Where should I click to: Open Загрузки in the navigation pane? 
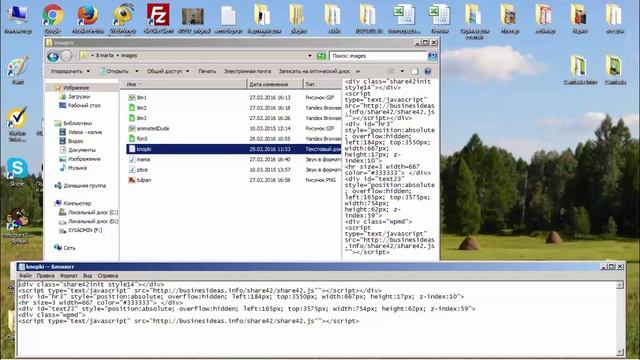coord(79,96)
